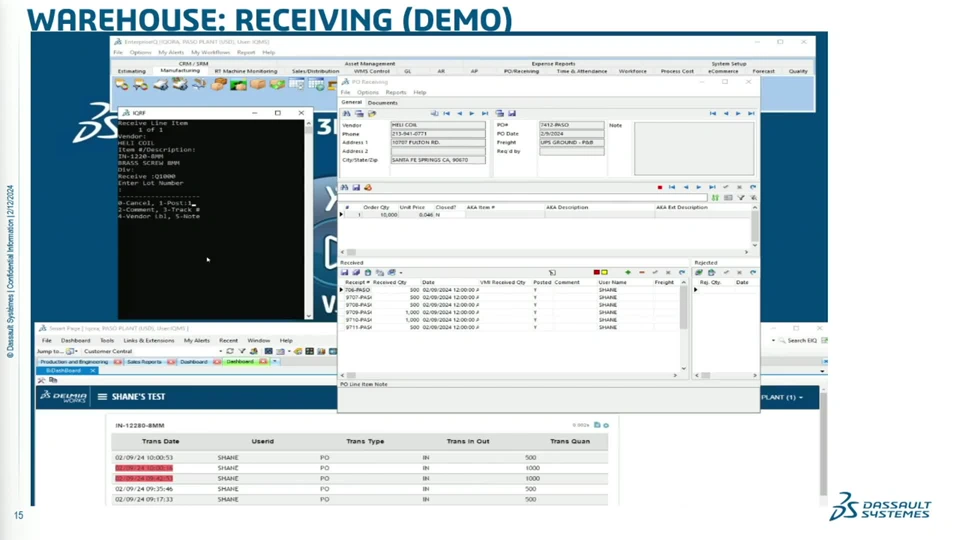Click the green sort icon beside PO line search

pyautogui.click(x=715, y=198)
